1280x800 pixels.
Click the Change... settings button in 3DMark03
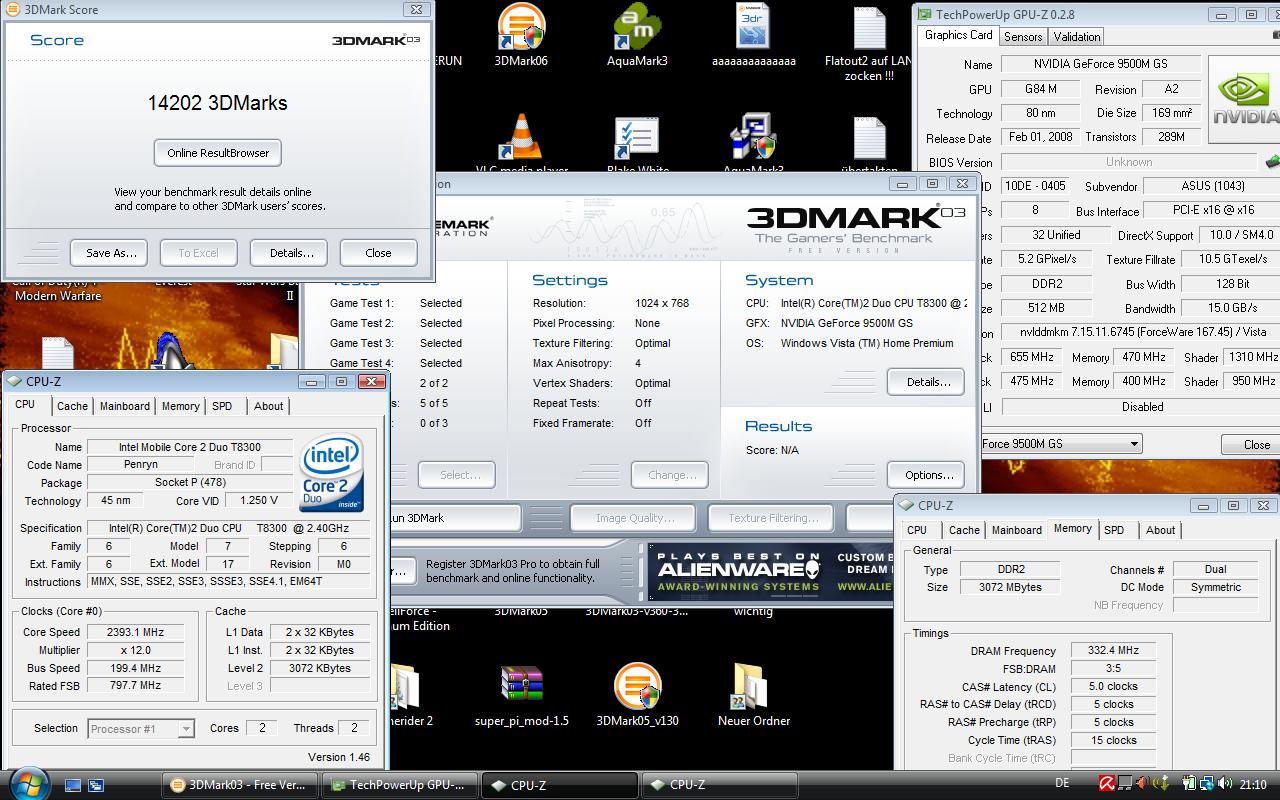coord(670,475)
